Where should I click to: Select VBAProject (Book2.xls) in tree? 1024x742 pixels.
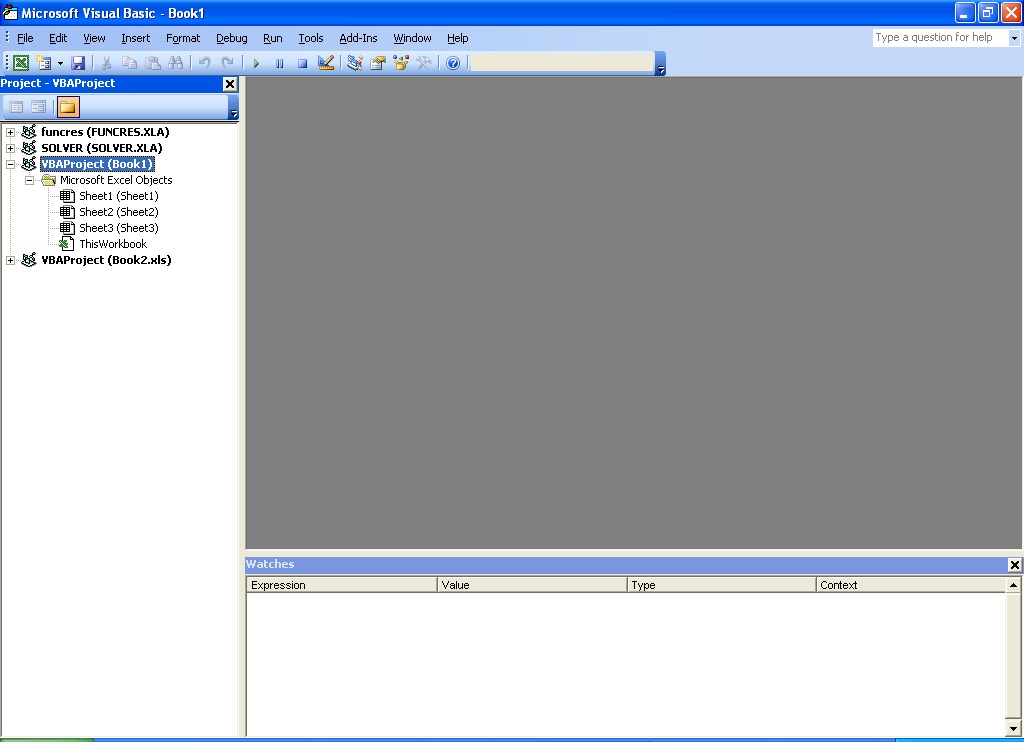click(x=106, y=260)
